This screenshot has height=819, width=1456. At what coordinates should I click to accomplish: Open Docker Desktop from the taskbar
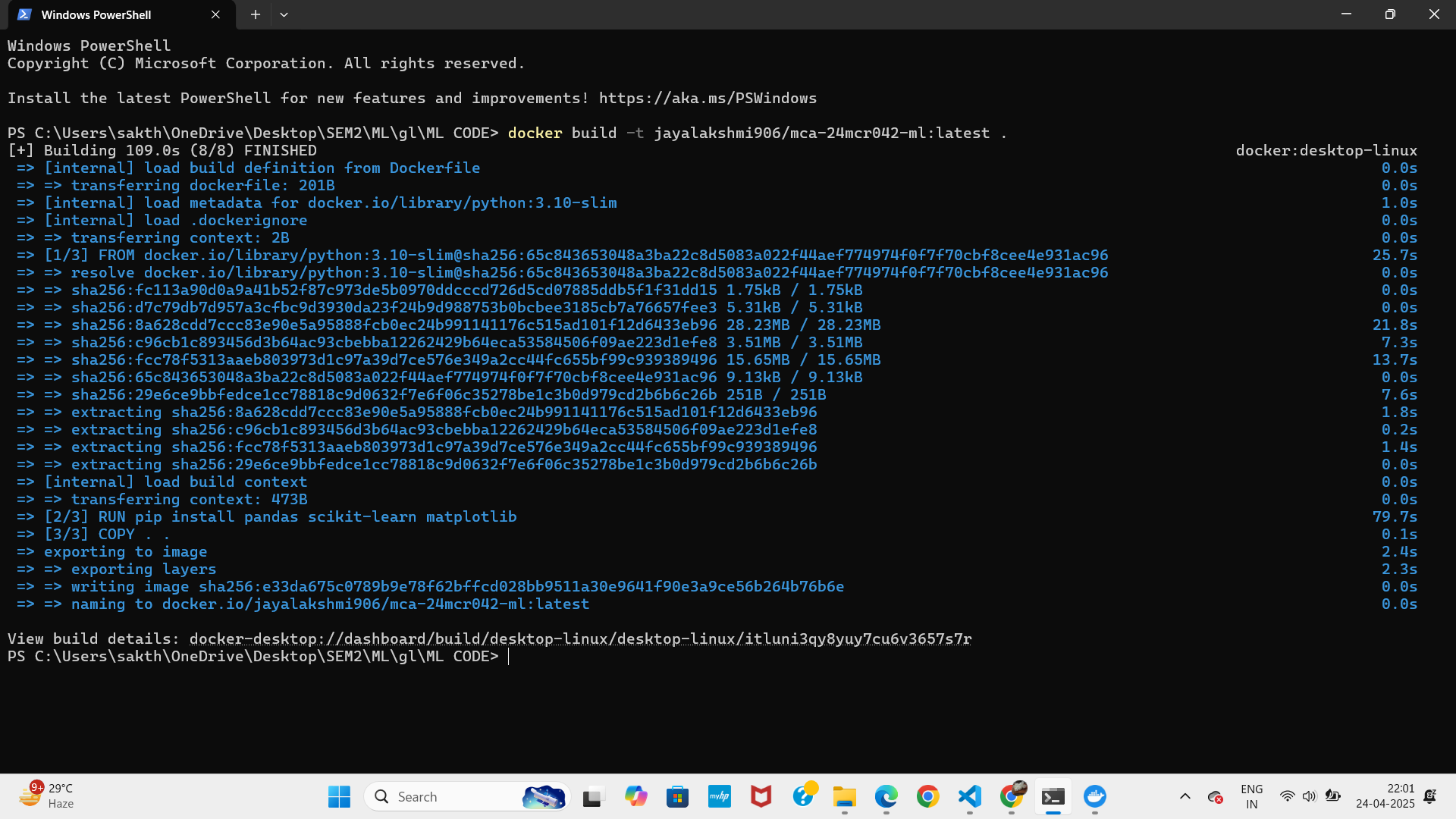(1094, 796)
